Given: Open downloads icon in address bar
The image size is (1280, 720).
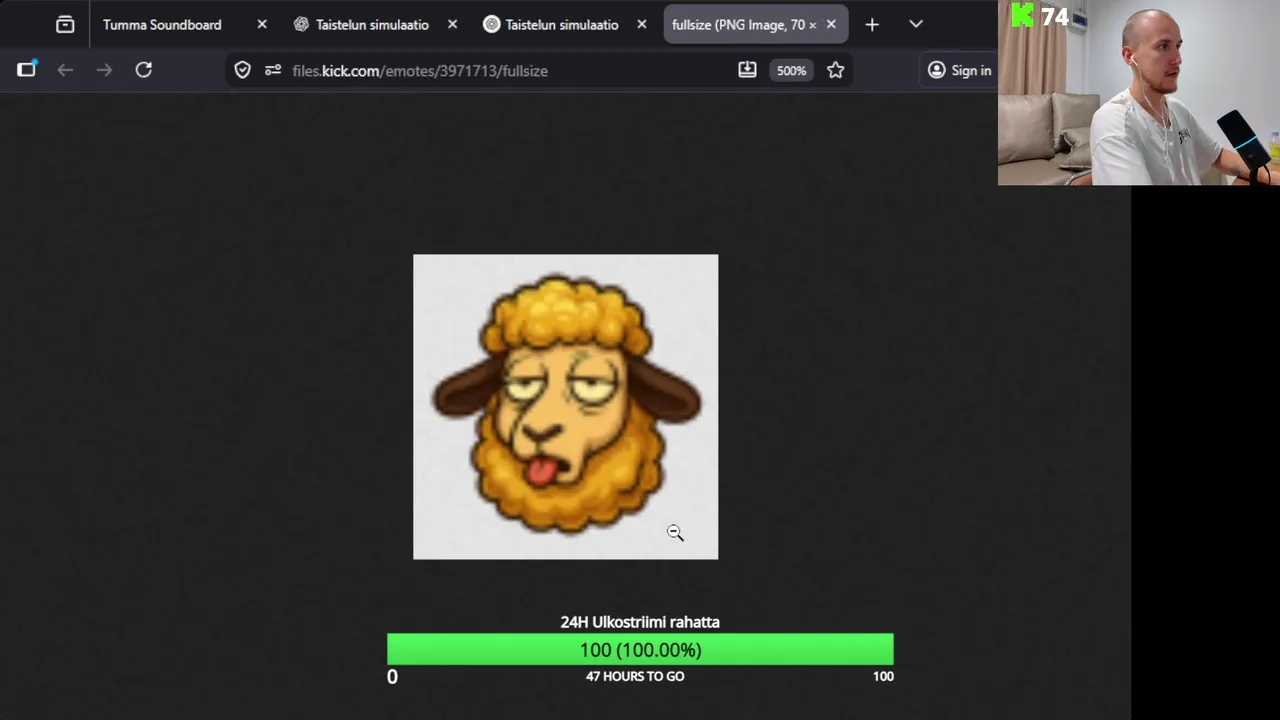Looking at the screenshot, I should click(747, 70).
